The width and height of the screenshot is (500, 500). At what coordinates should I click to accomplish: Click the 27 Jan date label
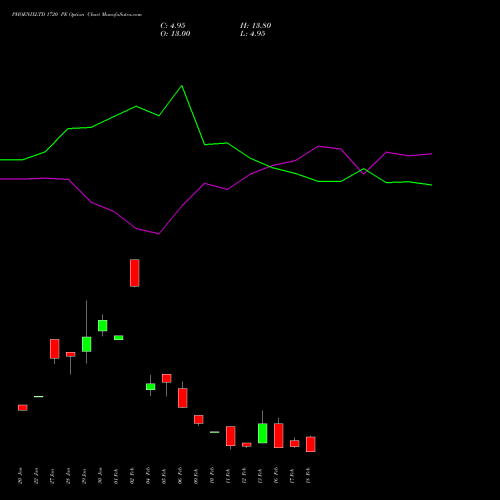53,476
